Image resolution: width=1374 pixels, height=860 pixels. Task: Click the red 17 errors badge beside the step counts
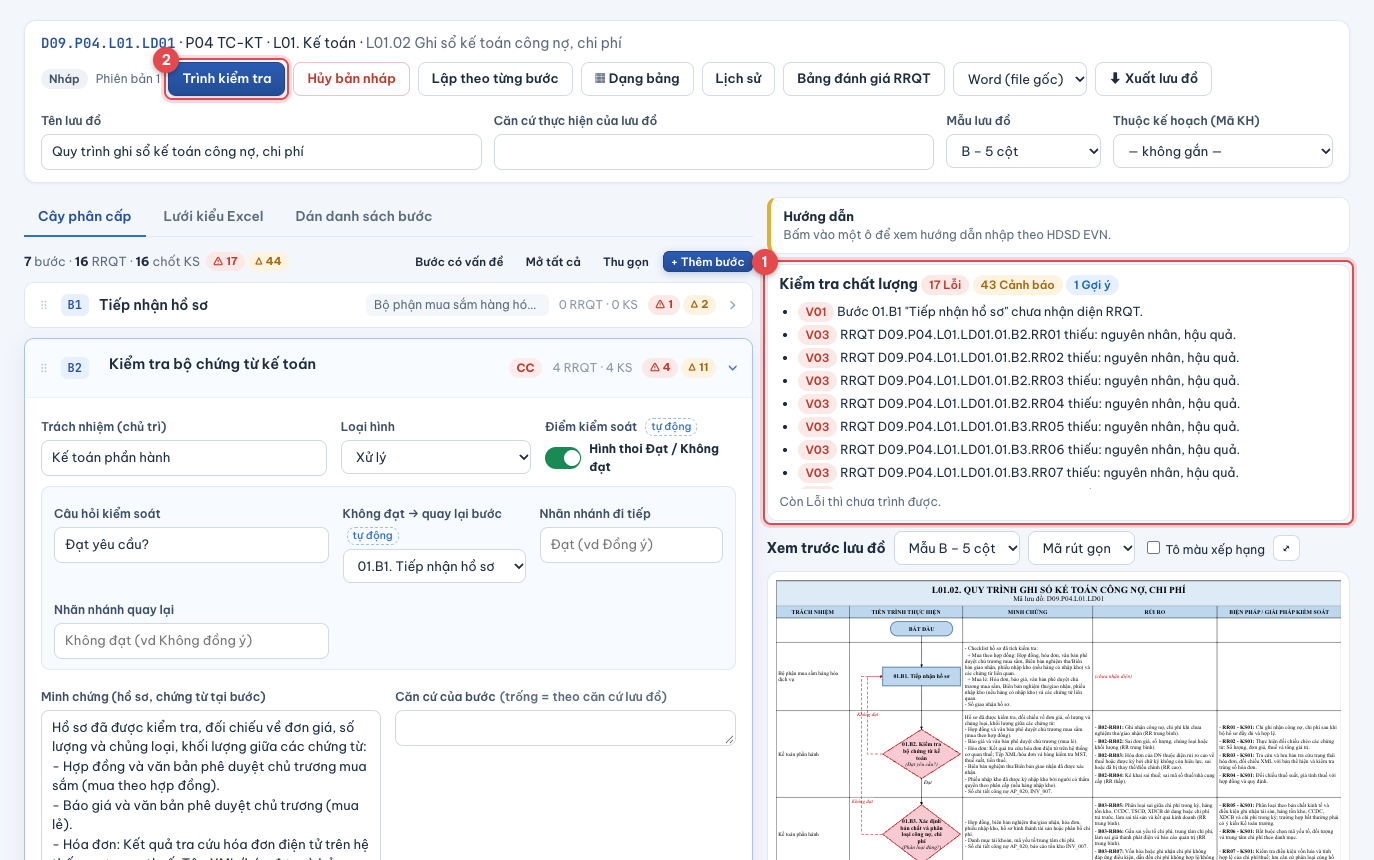point(225,262)
